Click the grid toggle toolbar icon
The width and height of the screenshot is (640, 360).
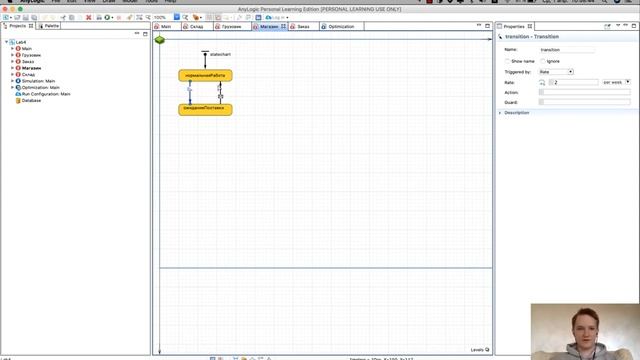[209, 18]
